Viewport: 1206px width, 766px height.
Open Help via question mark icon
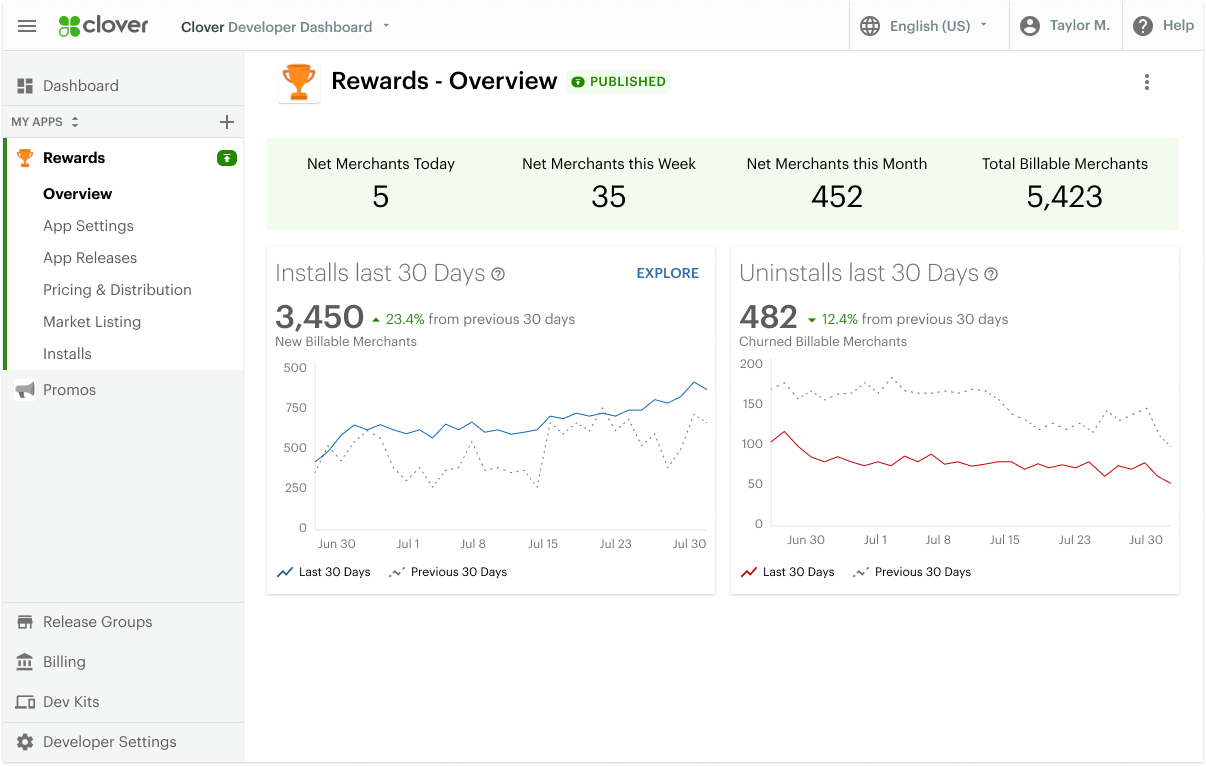click(x=1143, y=26)
